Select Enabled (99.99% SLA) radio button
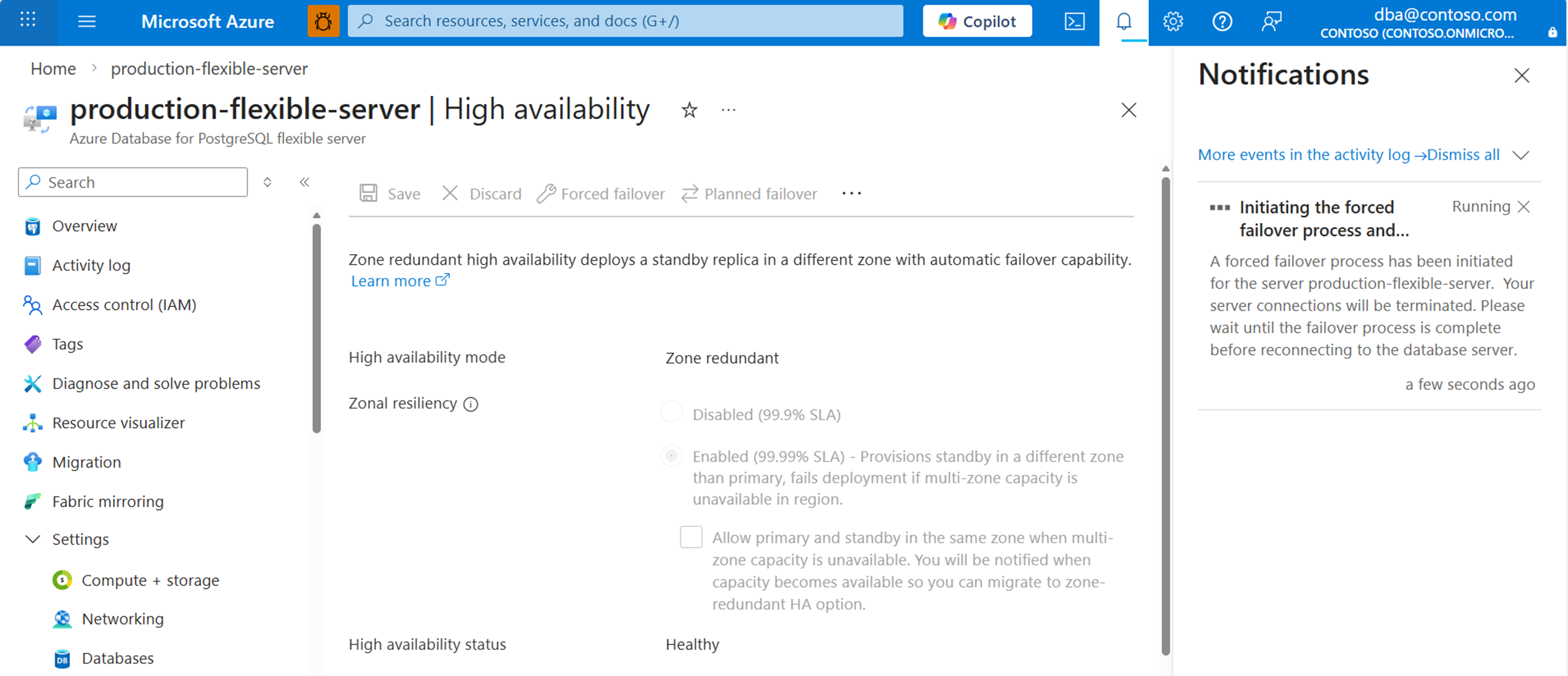 pyautogui.click(x=672, y=455)
